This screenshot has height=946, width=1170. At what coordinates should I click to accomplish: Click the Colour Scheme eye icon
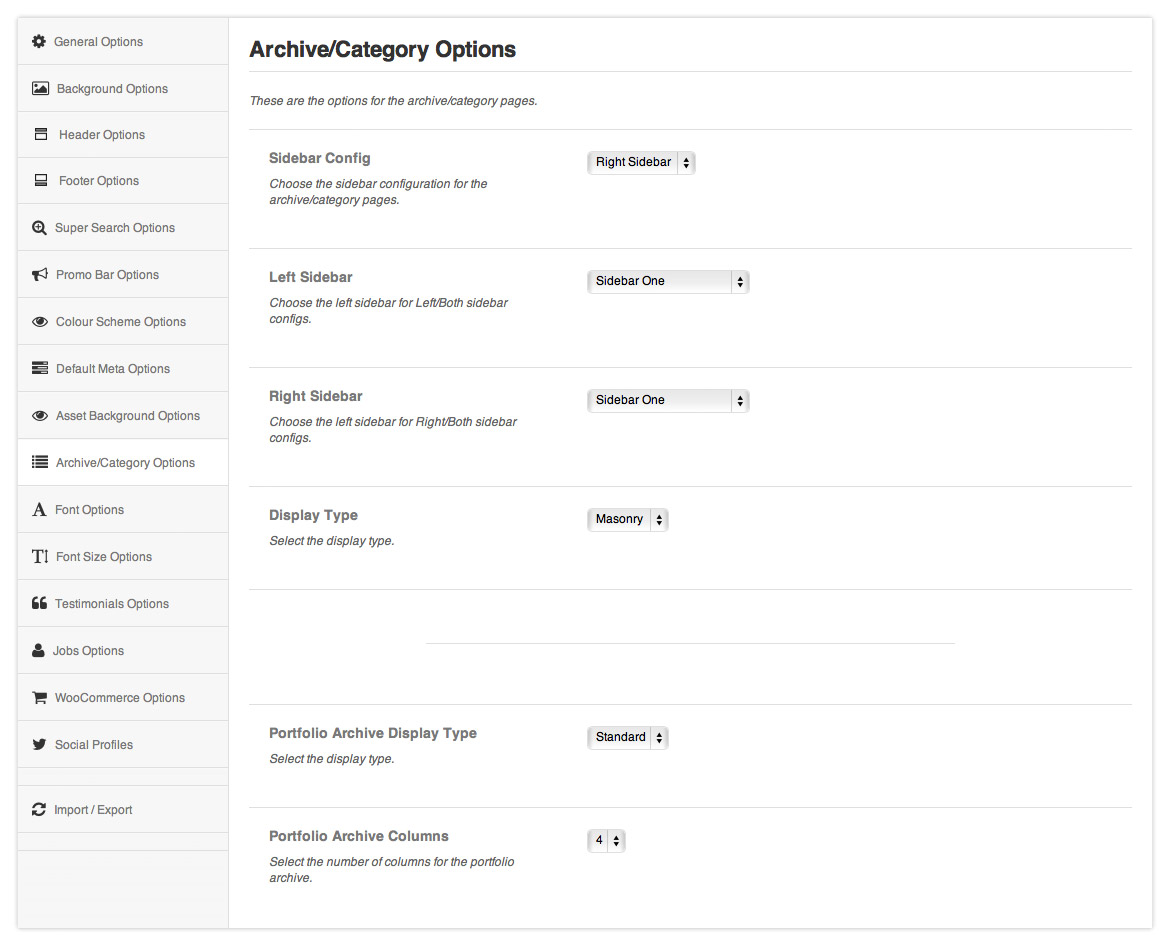pos(40,322)
